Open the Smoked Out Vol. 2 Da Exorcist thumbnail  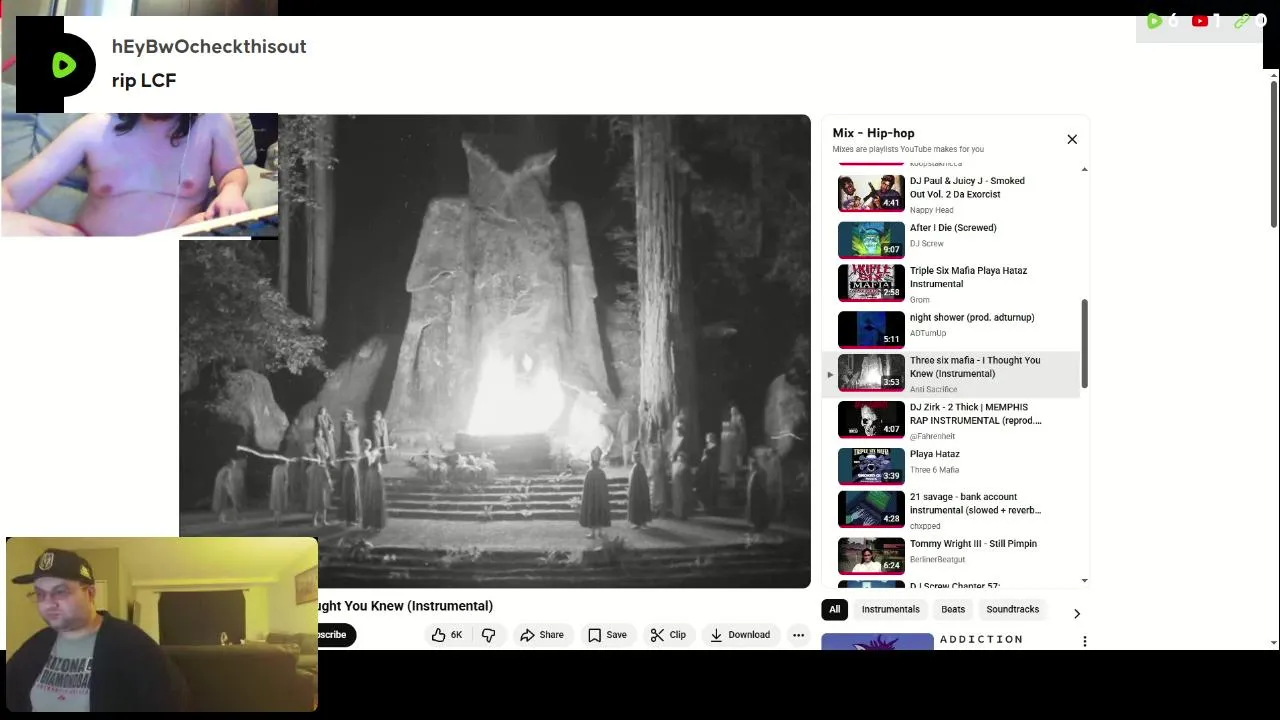[x=871, y=194]
